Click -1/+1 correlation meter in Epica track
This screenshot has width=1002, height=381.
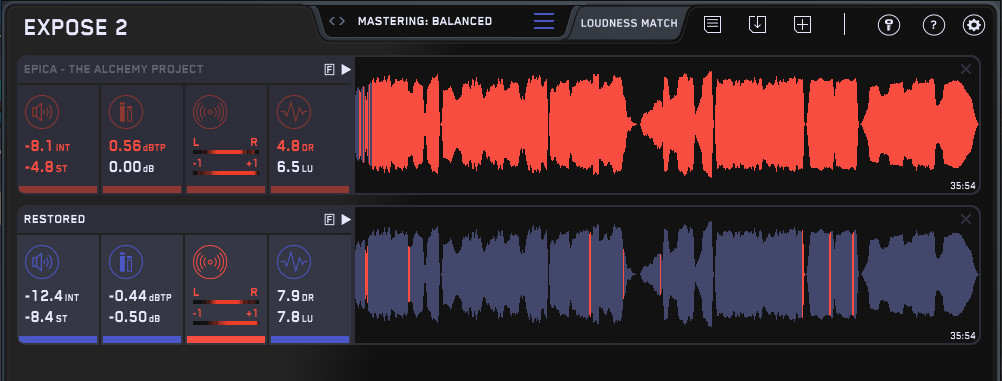(x=226, y=173)
